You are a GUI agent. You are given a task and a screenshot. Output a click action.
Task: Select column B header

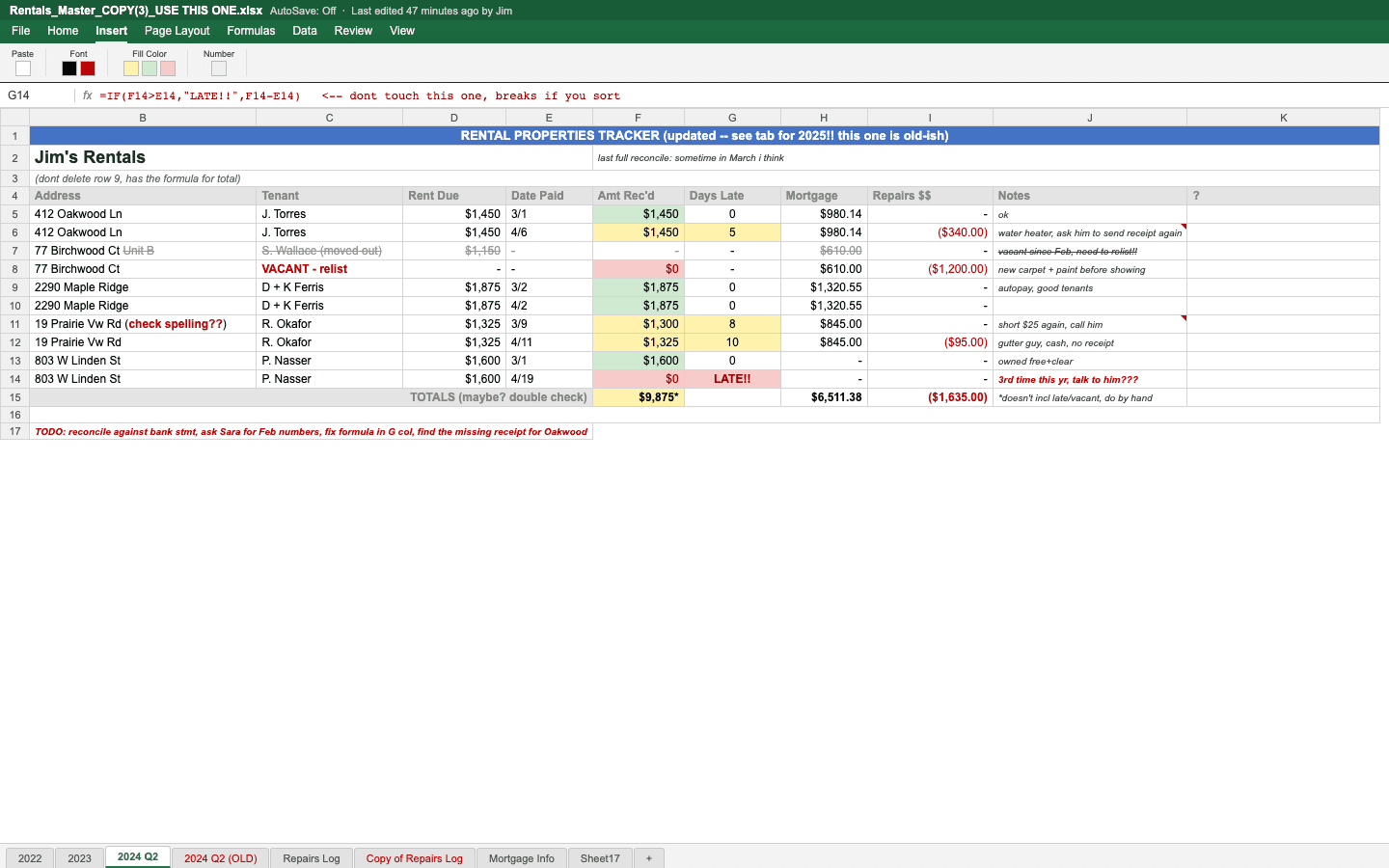pyautogui.click(x=143, y=118)
